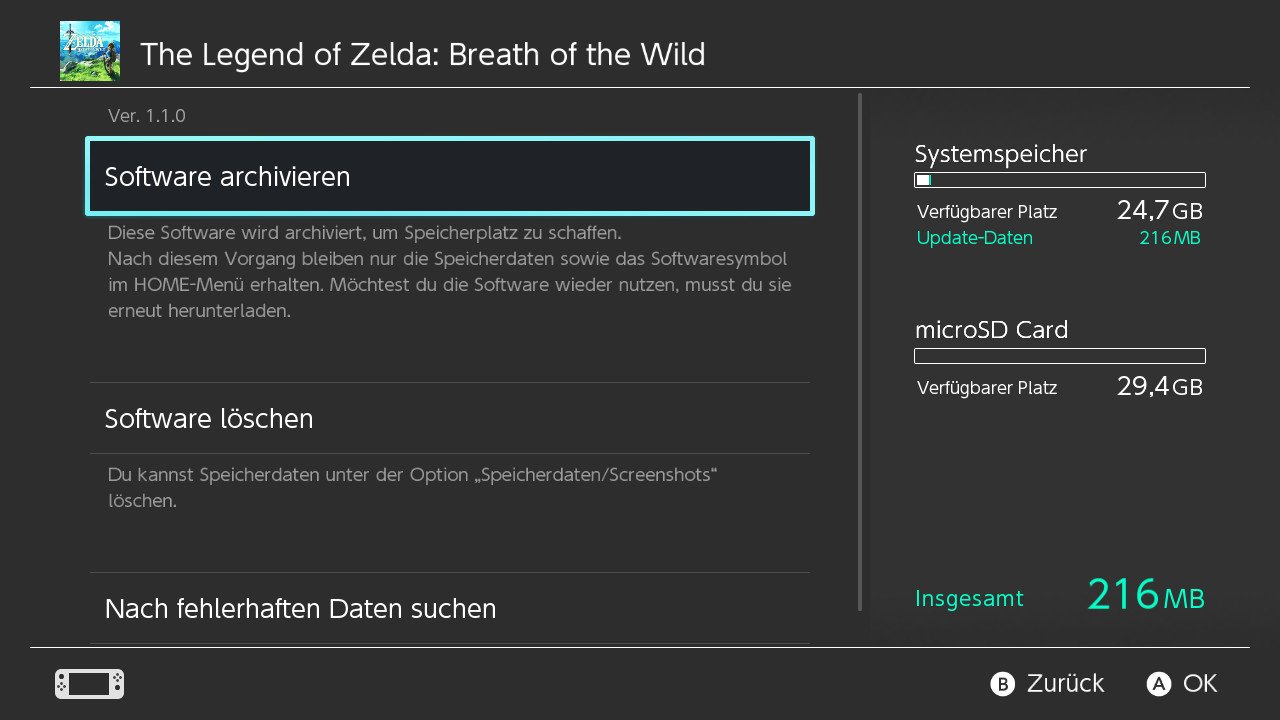This screenshot has height=720, width=1280.
Task: Click the Zurück label
Action: (x=1065, y=684)
